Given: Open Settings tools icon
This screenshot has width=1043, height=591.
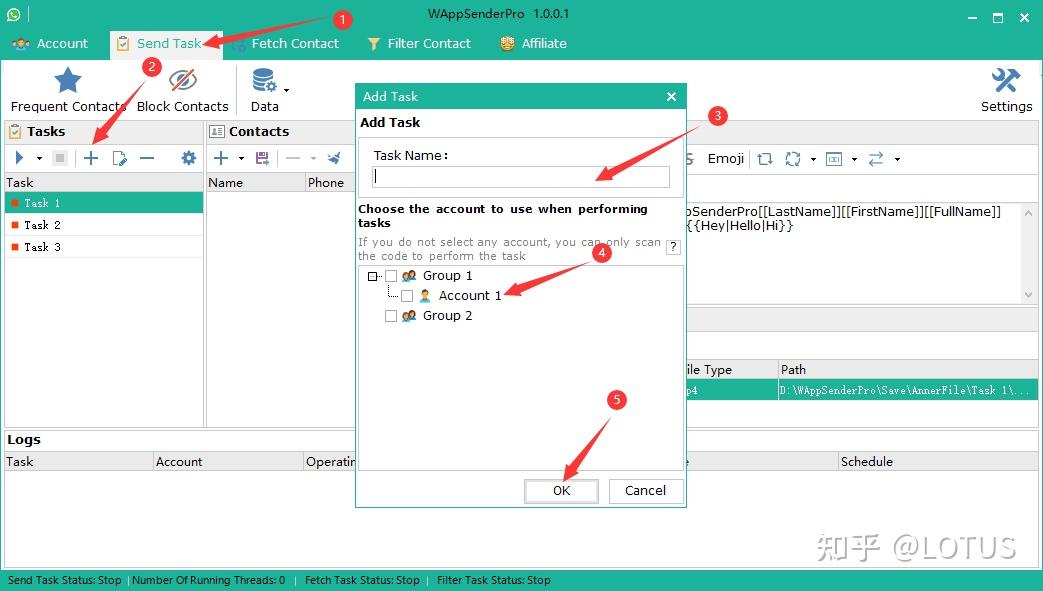Looking at the screenshot, I should coord(1006,81).
